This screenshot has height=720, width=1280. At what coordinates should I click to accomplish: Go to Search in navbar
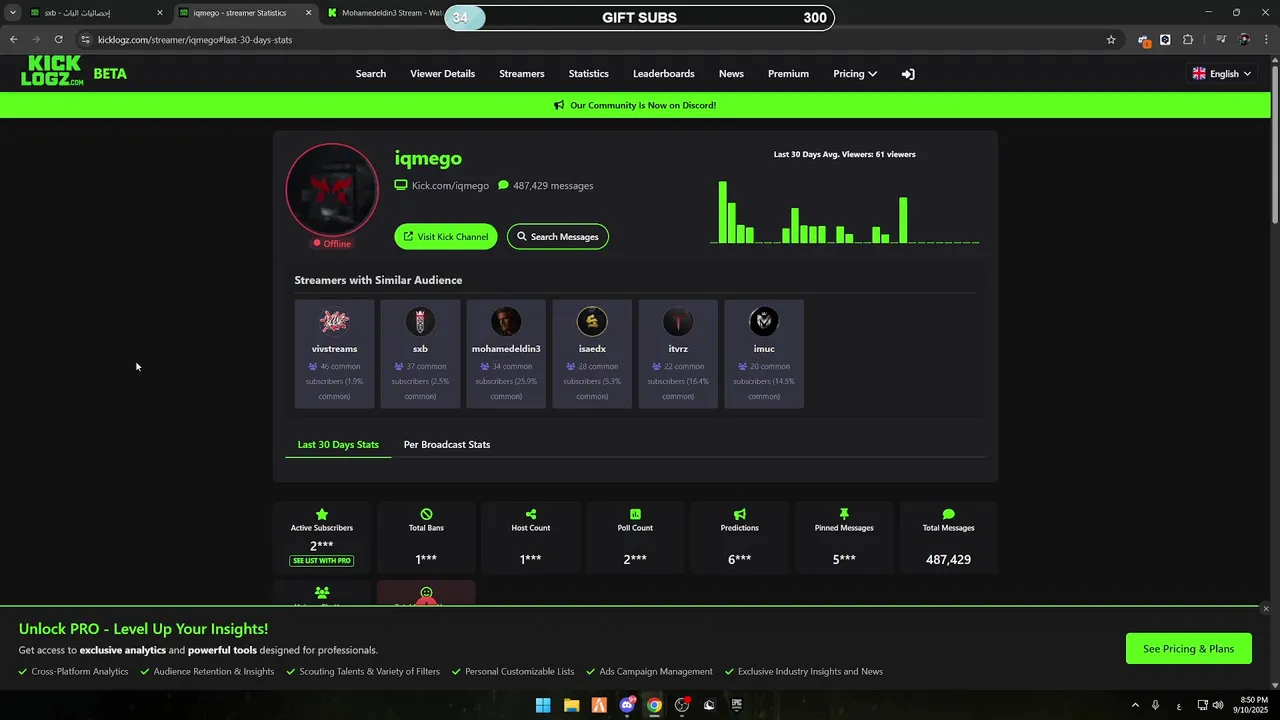[371, 74]
